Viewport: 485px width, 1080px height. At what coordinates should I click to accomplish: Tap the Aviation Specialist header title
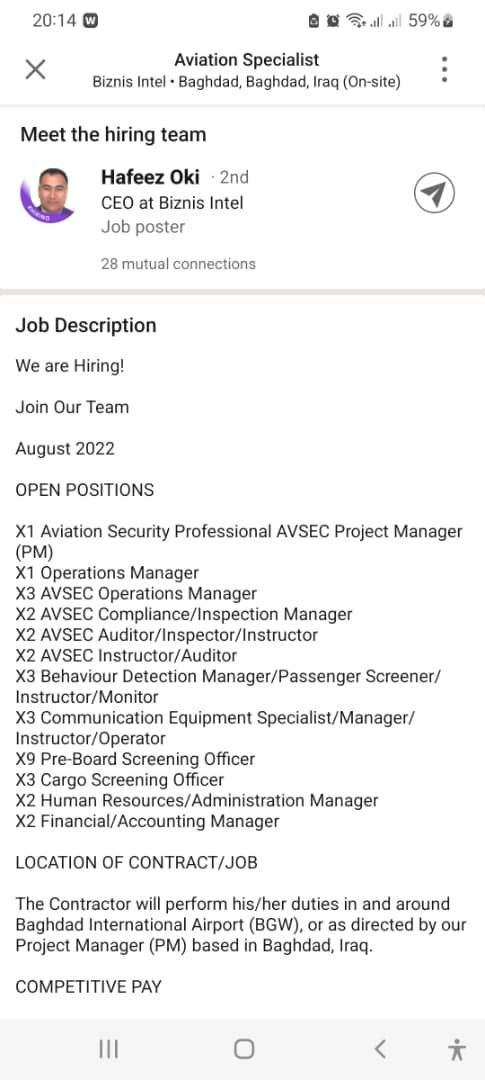pos(247,60)
